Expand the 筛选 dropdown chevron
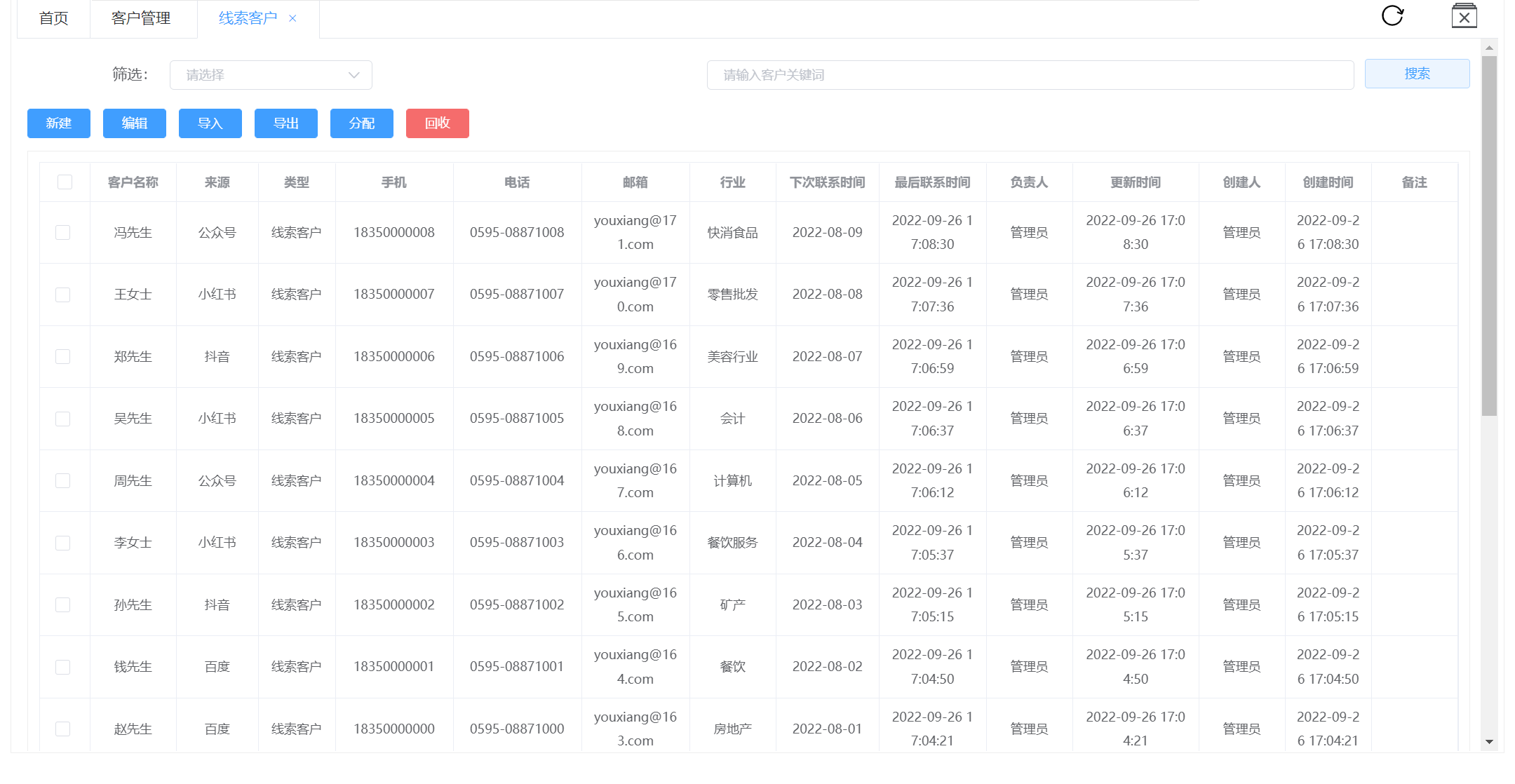This screenshot has height=784, width=1515. (353, 75)
